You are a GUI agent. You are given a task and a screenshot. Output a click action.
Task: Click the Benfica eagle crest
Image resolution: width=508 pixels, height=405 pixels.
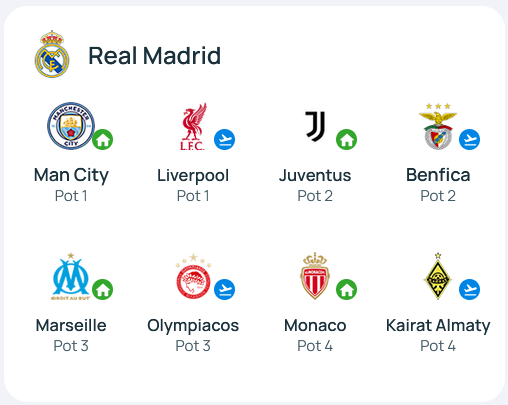(x=438, y=126)
